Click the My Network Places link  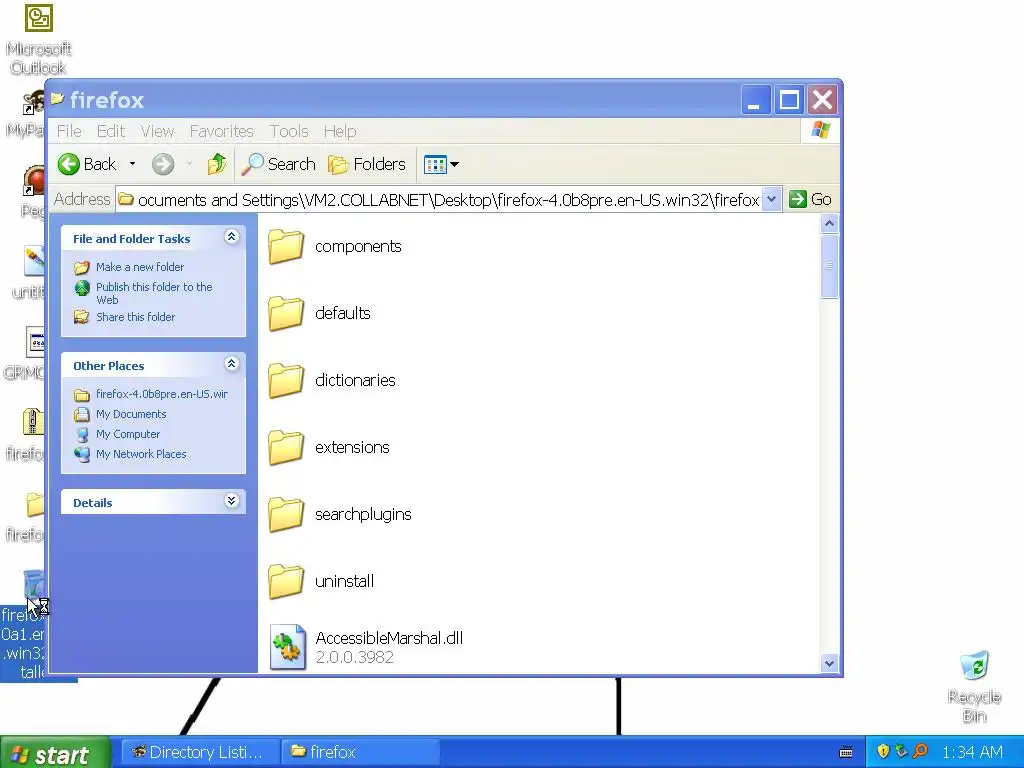[141, 454]
